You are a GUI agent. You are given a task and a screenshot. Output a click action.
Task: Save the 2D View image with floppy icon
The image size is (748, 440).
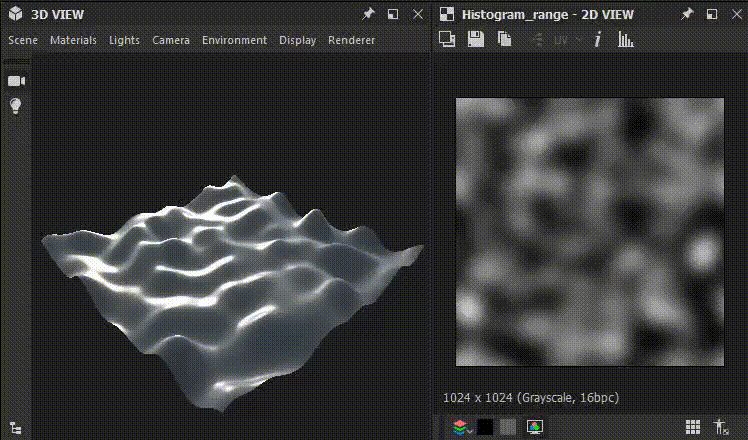pos(476,39)
